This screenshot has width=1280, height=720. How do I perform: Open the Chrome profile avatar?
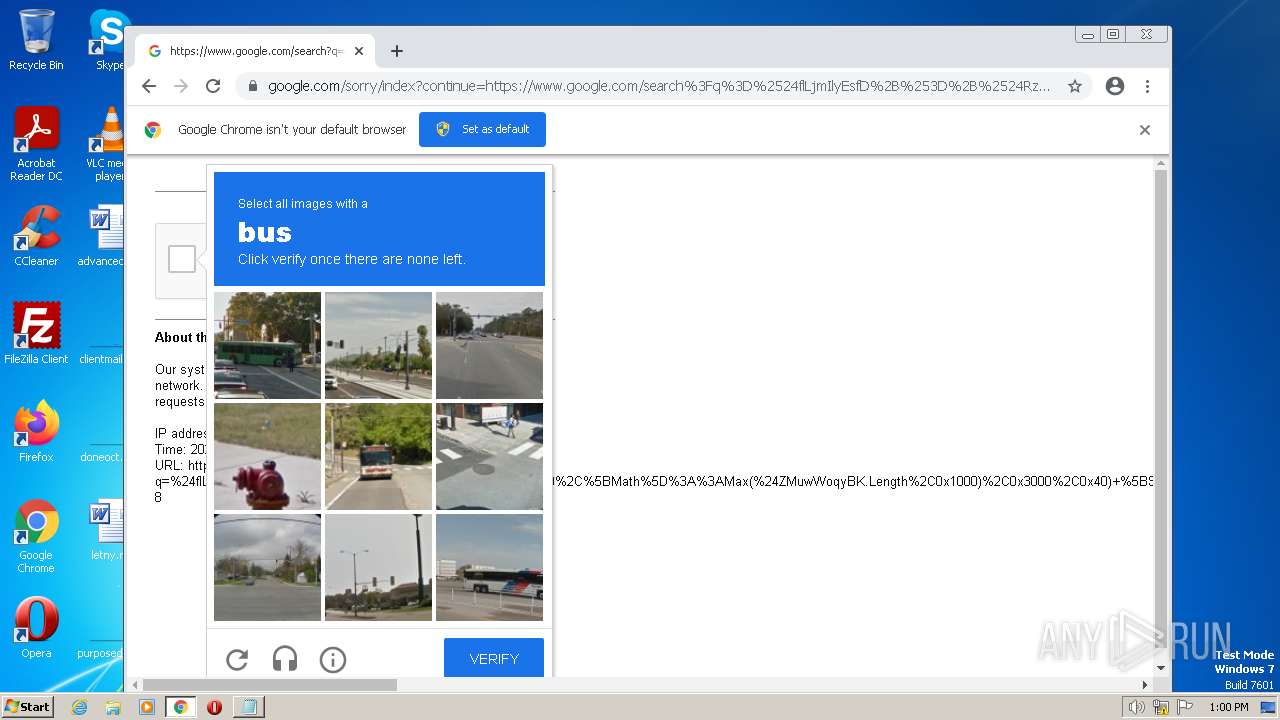point(1115,86)
